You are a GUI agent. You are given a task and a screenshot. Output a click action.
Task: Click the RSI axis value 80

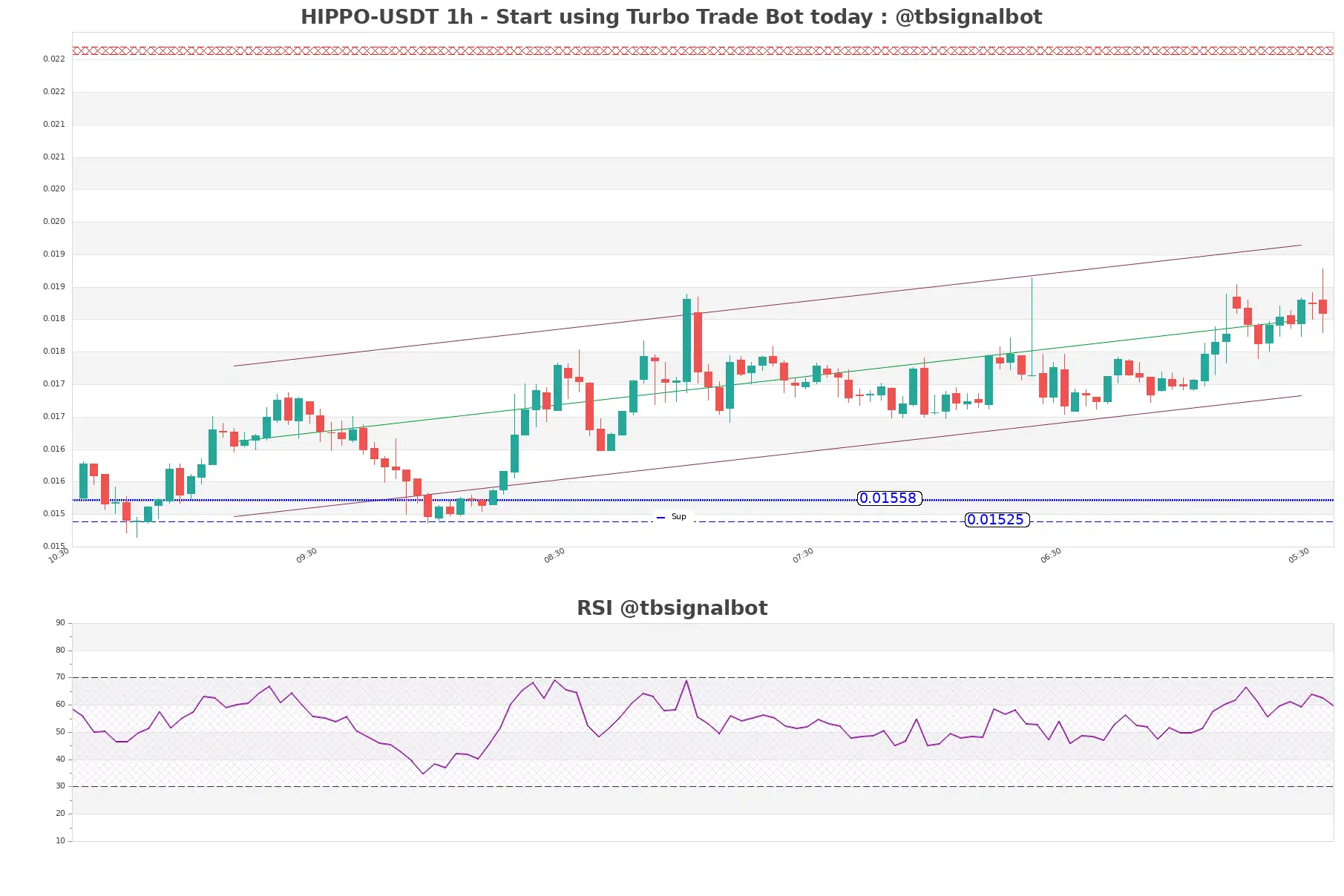tap(60, 650)
